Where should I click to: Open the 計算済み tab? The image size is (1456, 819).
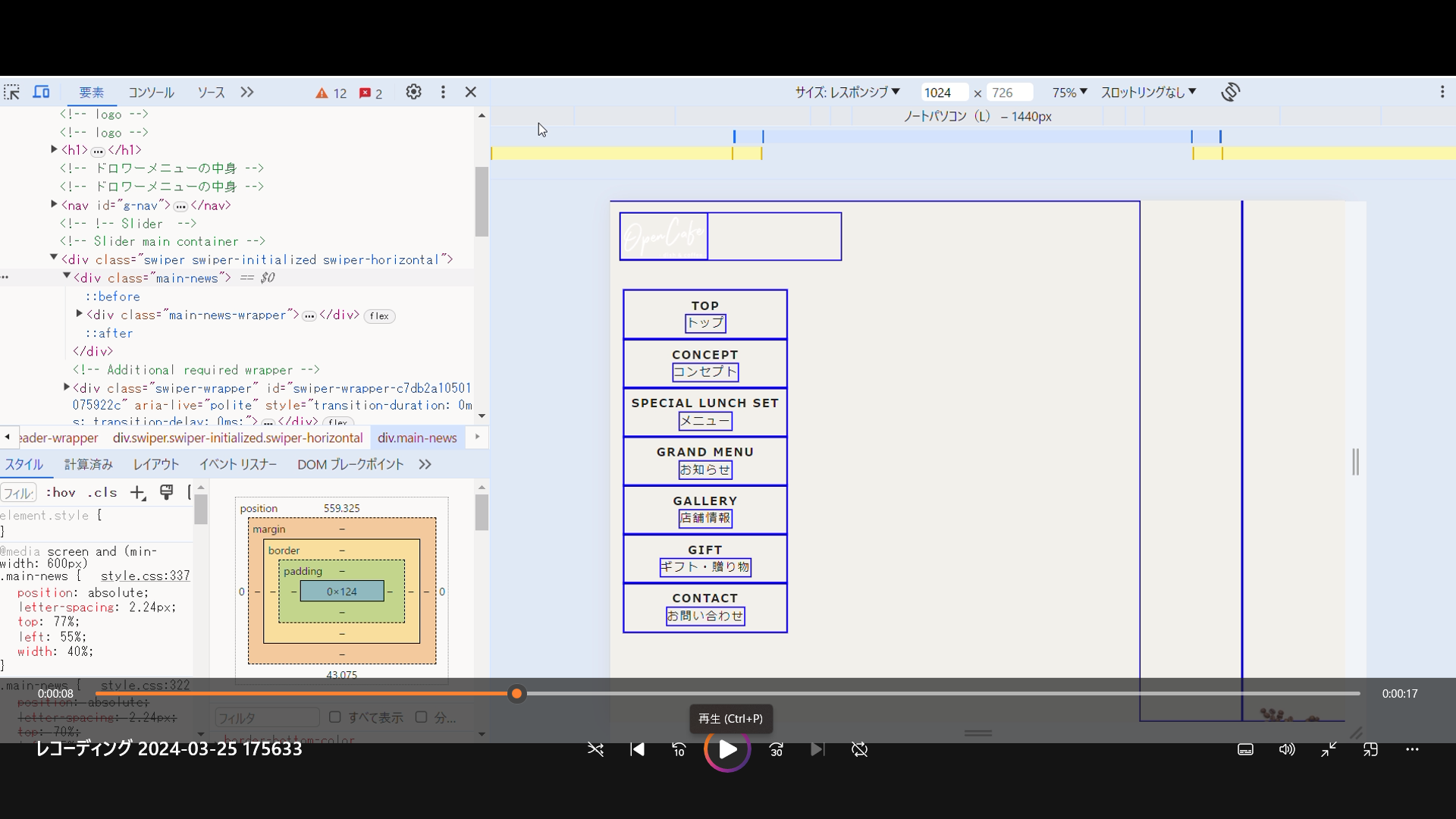click(x=88, y=464)
